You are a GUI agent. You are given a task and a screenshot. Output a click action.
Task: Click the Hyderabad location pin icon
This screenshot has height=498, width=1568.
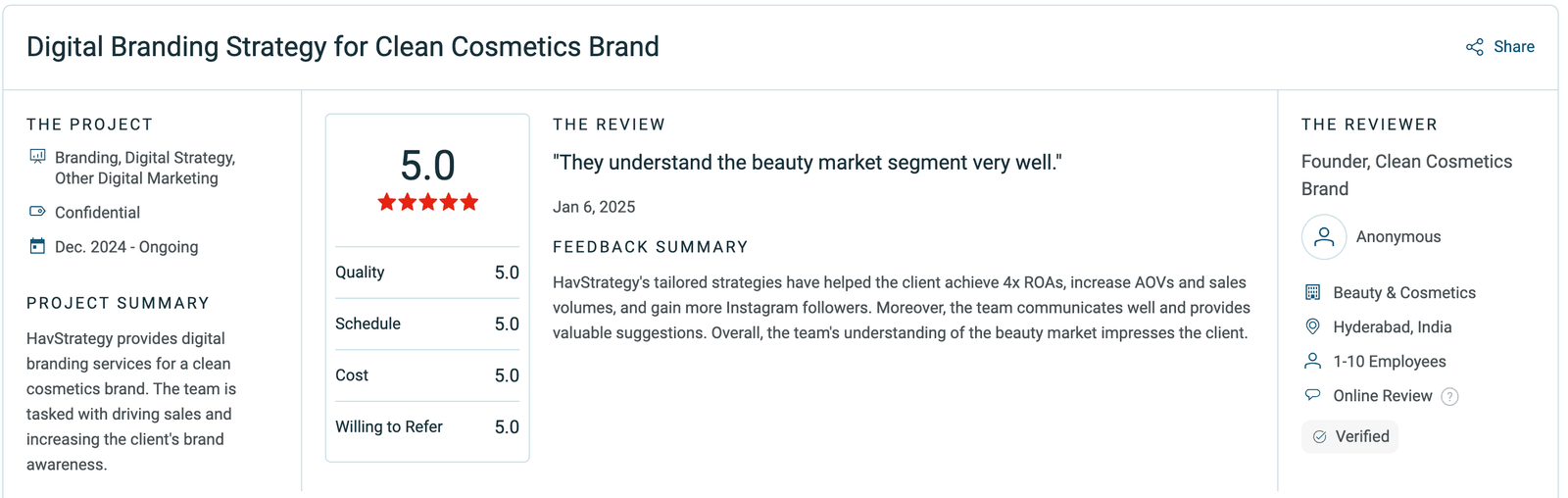click(x=1312, y=326)
